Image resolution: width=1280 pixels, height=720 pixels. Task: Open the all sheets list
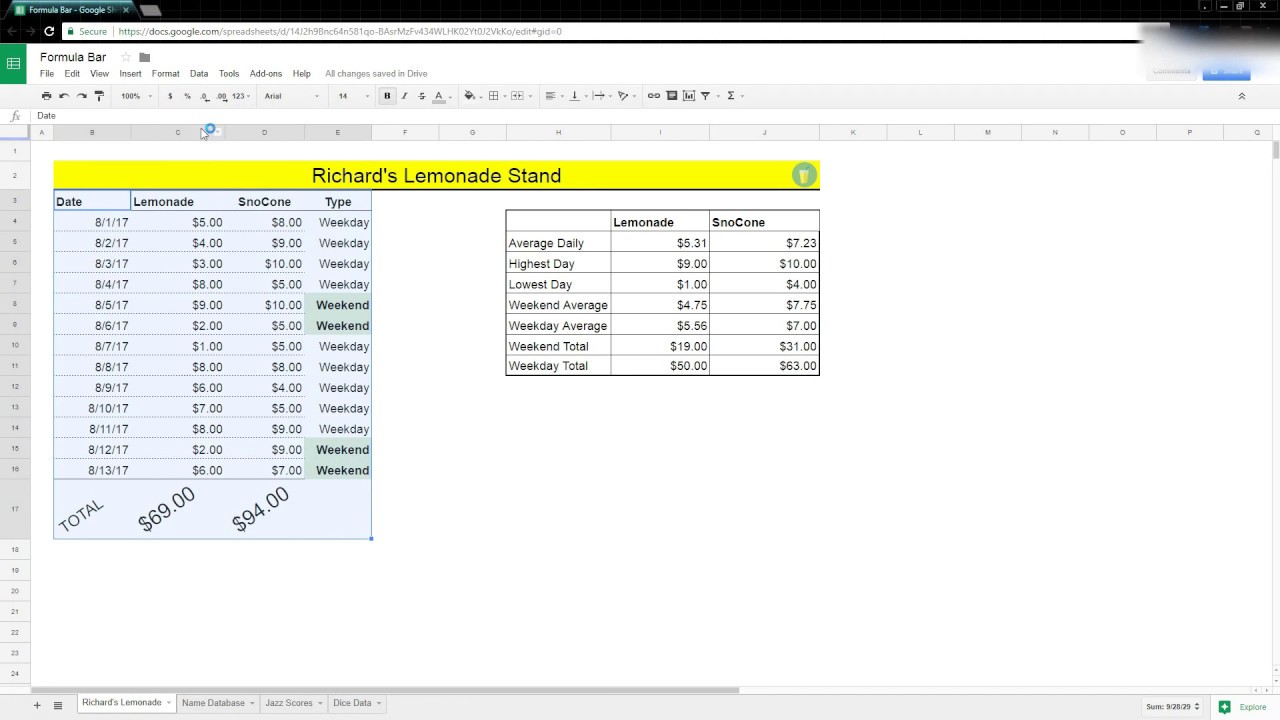tap(58, 705)
